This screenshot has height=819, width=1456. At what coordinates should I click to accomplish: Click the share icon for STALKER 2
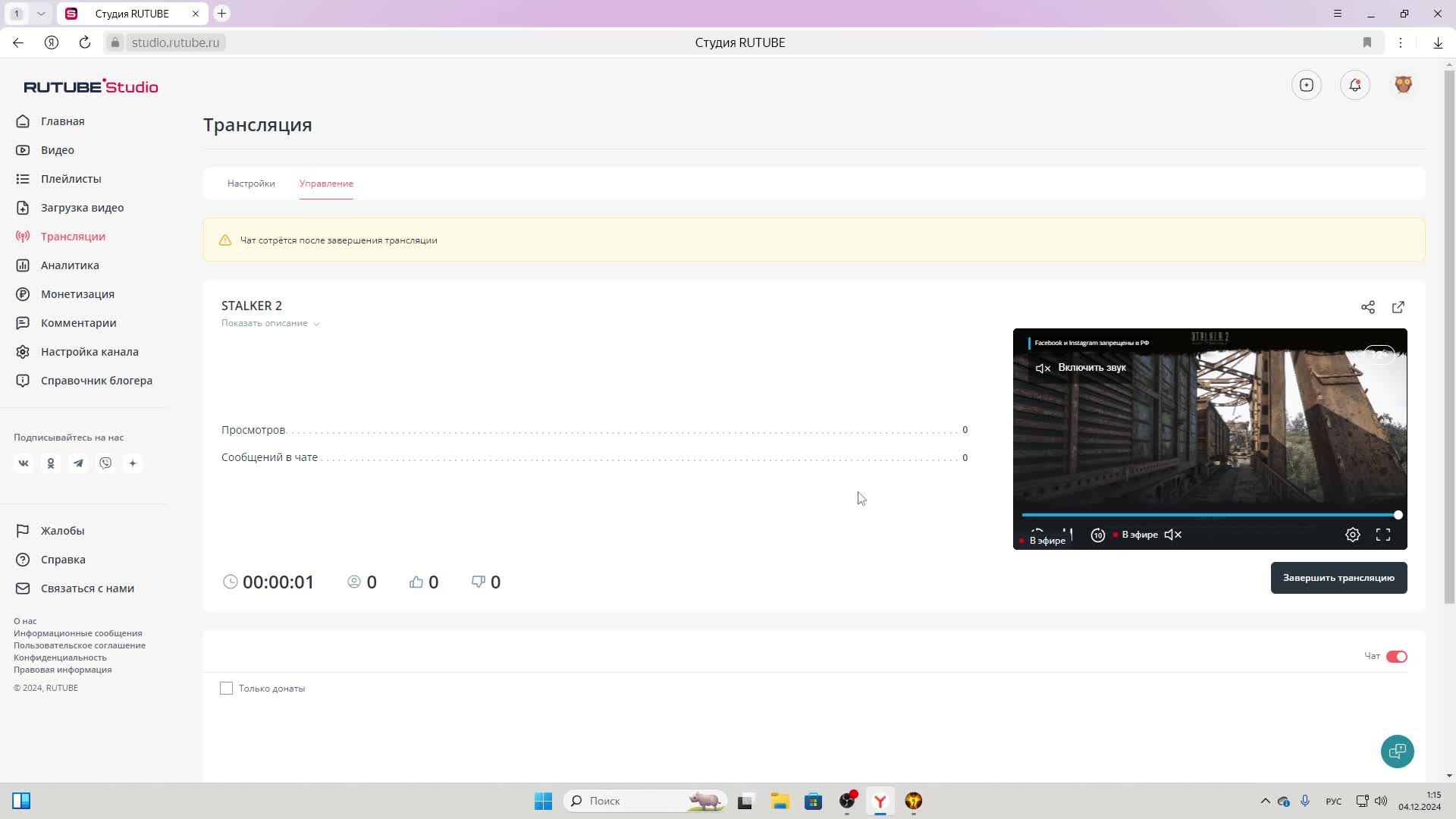[1367, 307]
